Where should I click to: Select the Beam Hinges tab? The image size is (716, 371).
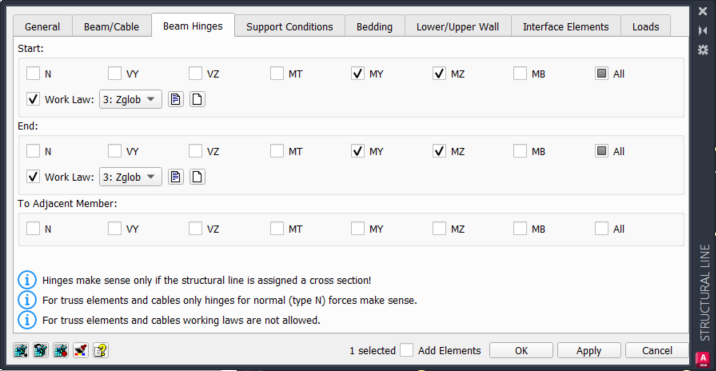pos(193,26)
